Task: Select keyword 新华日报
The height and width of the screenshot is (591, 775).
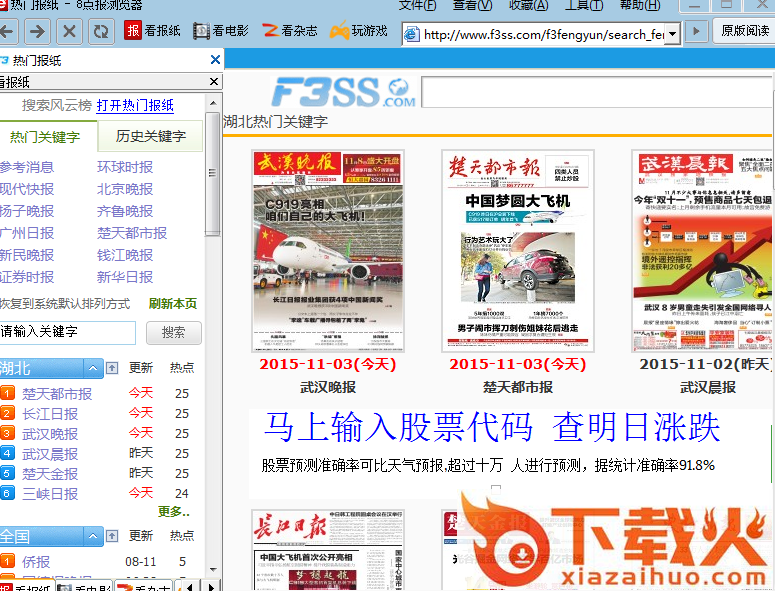Action: [x=125, y=277]
